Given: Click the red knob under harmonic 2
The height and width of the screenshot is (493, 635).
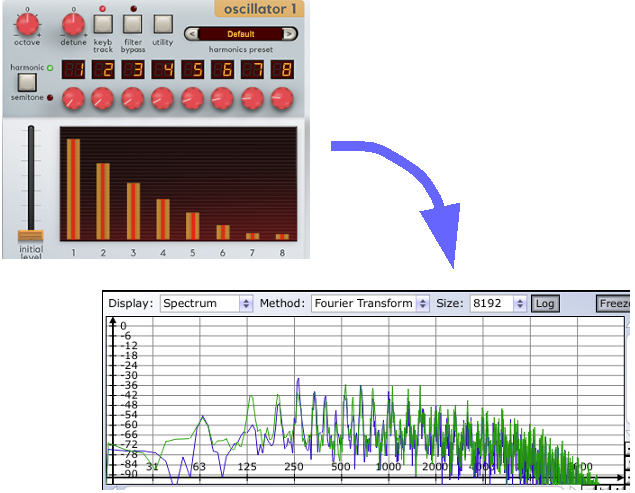Looking at the screenshot, I should pos(102,98).
